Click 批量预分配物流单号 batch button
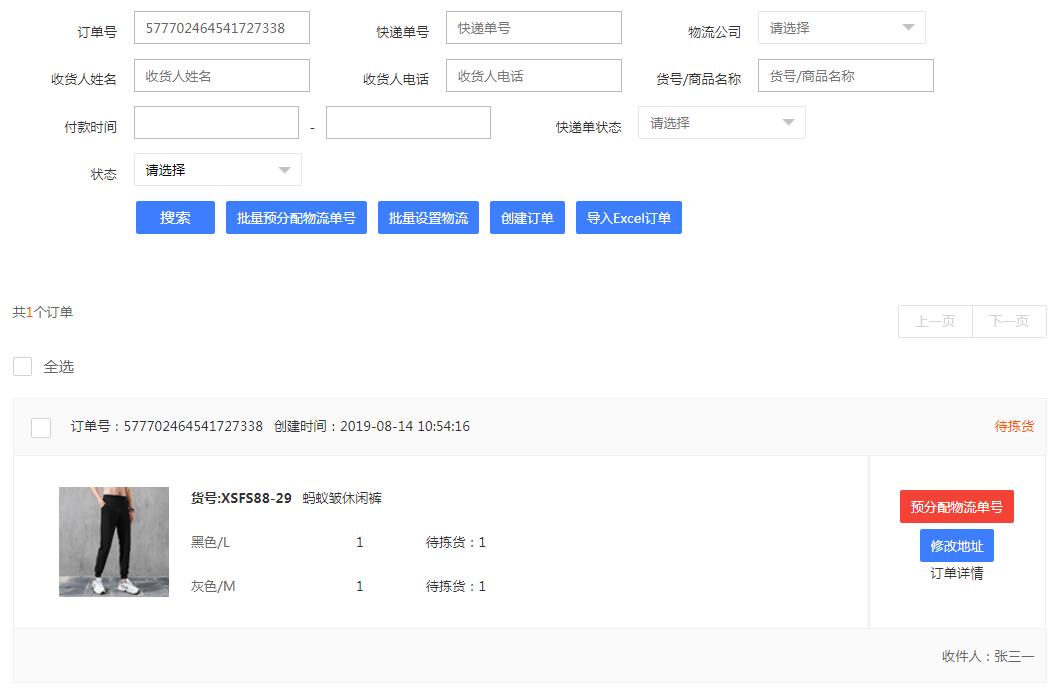The height and width of the screenshot is (689, 1059). [x=295, y=217]
